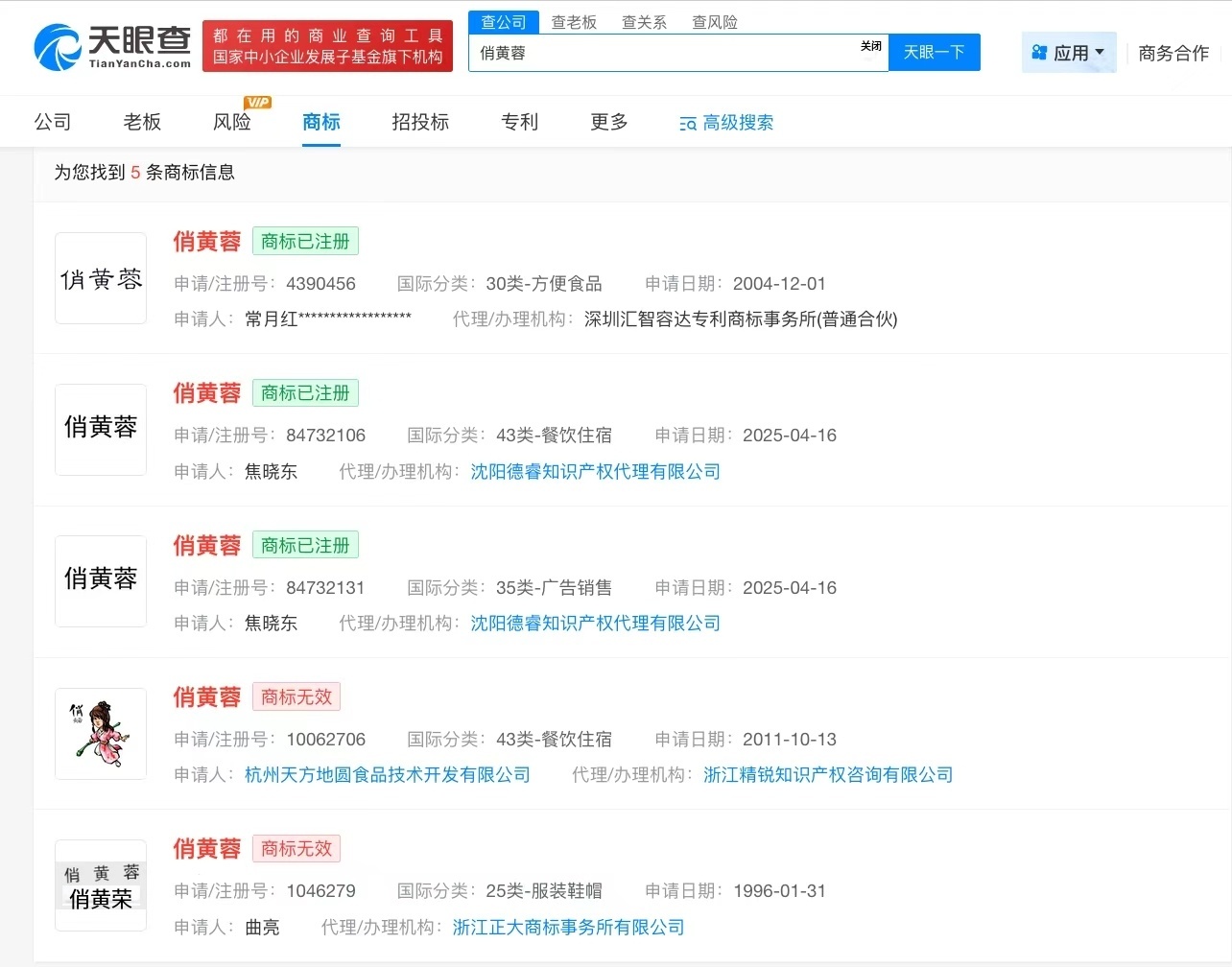Image resolution: width=1232 pixels, height=967 pixels.
Task: Click applicant name 常月红
Action: pos(328,318)
